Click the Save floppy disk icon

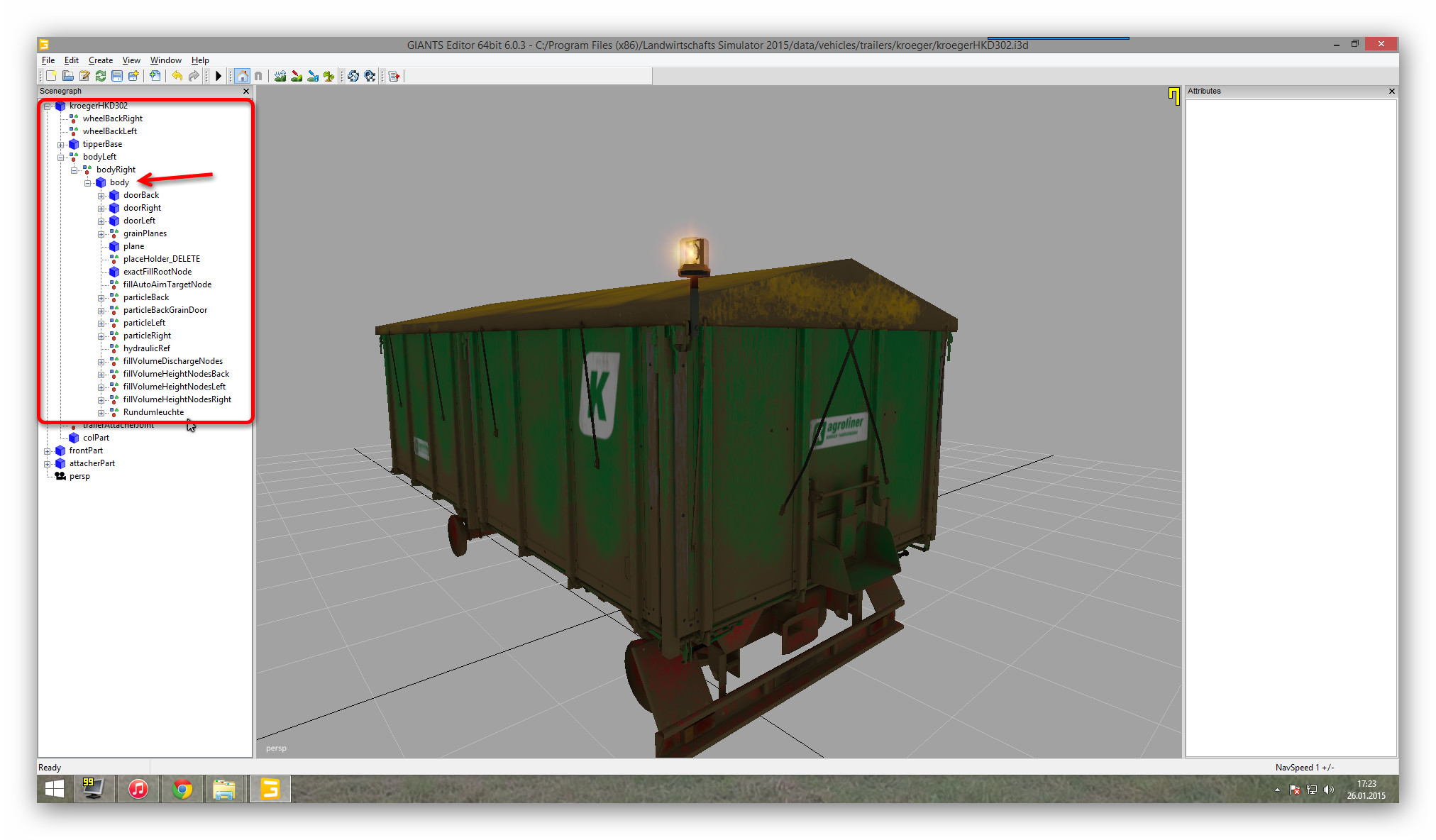(x=117, y=76)
